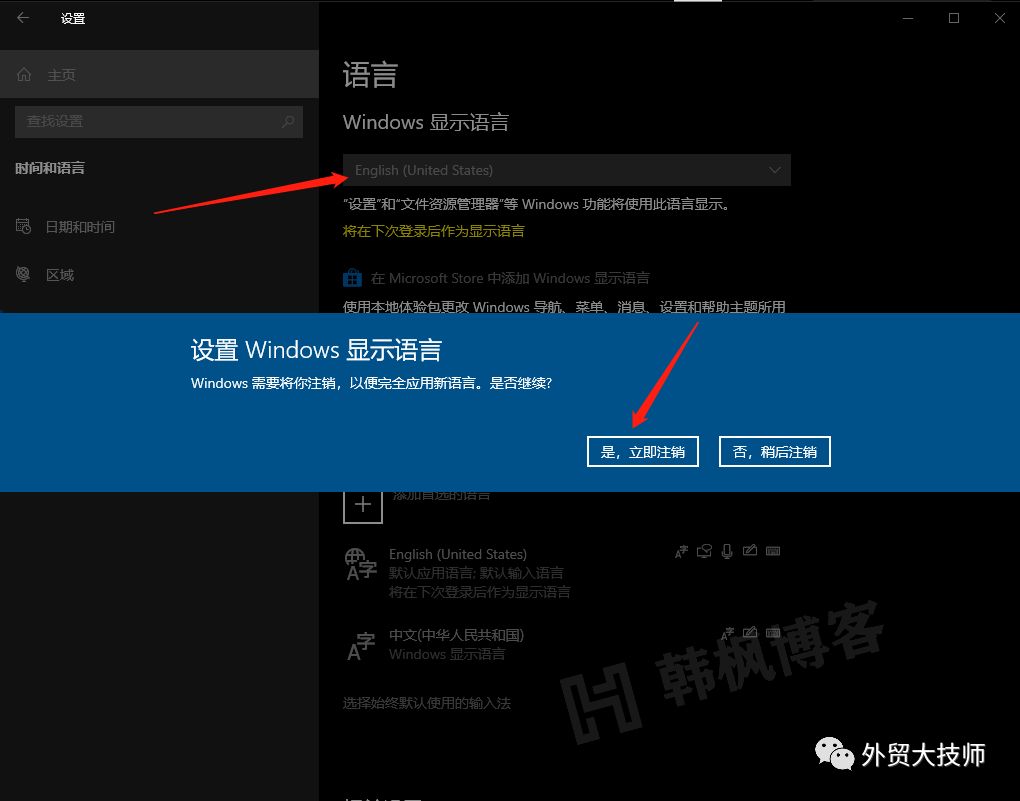Click the Microsoft Store bag icon
Image resolution: width=1020 pixels, height=801 pixels.
352,278
